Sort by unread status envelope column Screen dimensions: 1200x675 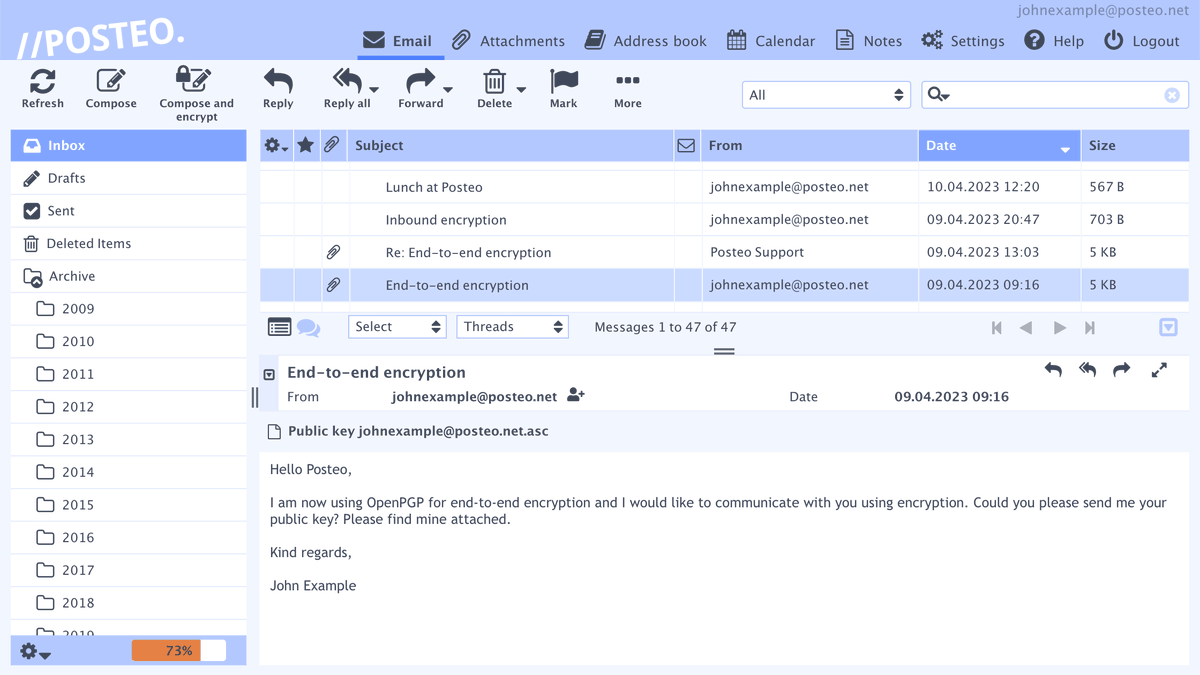pos(686,146)
